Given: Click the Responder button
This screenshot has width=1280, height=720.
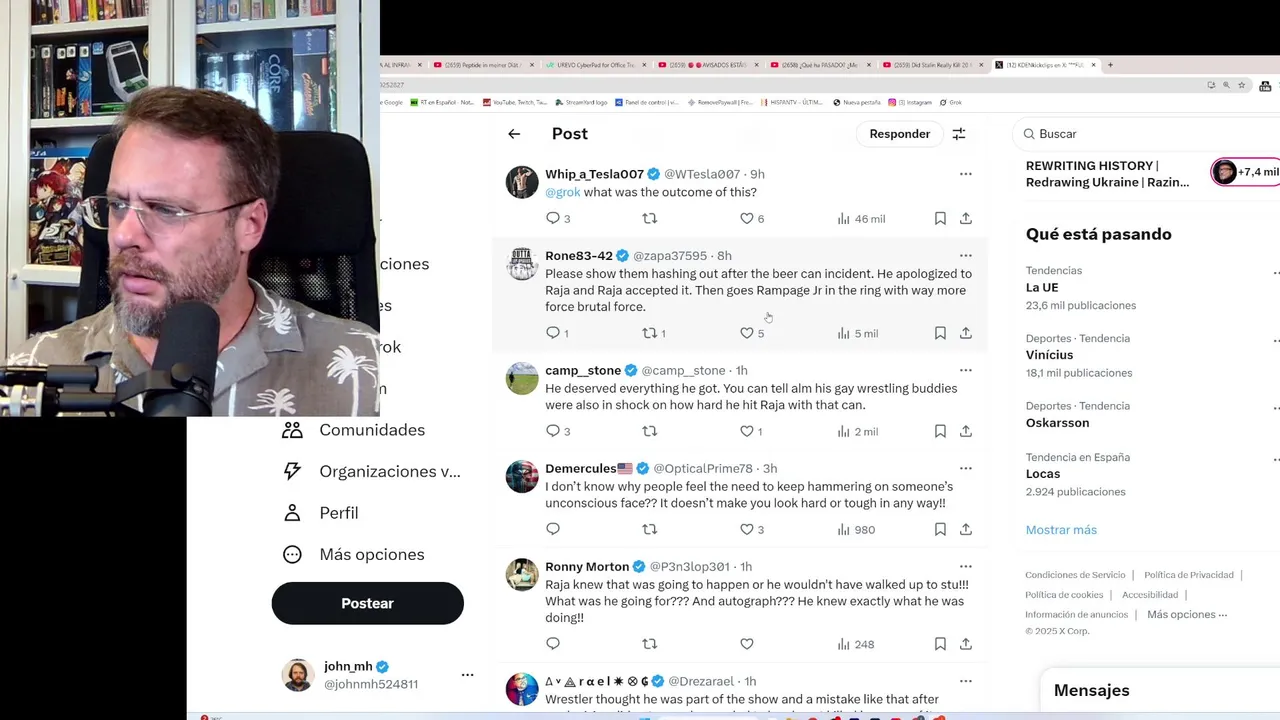Looking at the screenshot, I should point(899,134).
